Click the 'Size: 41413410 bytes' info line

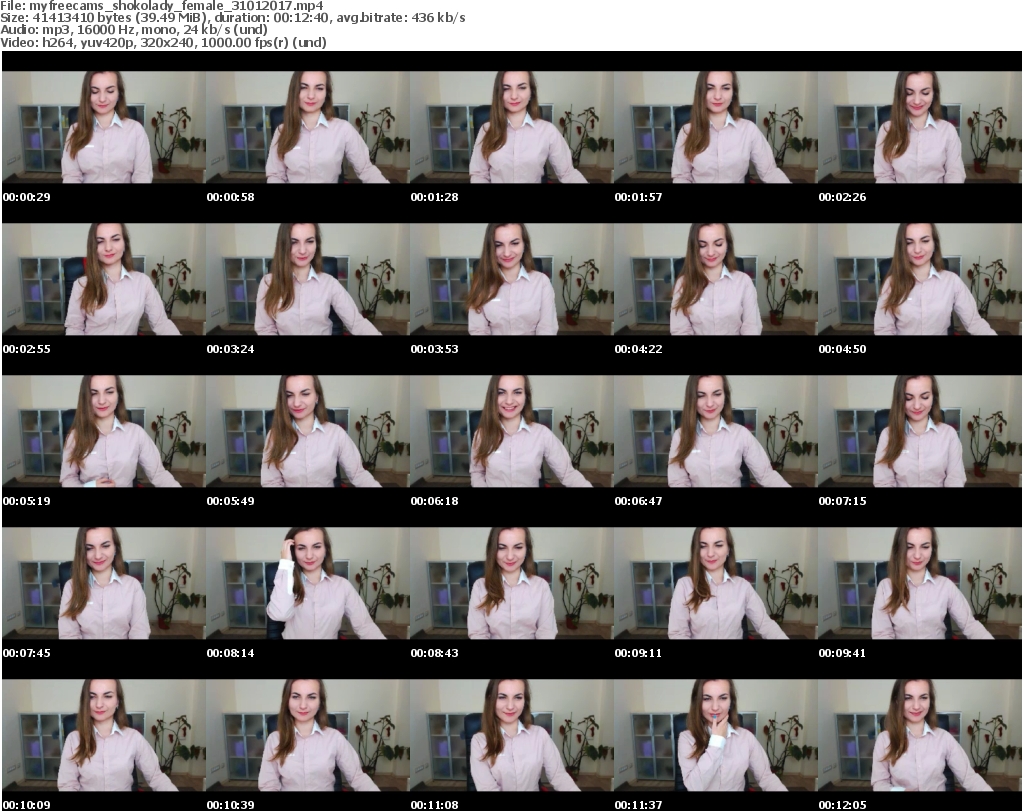(x=232, y=18)
